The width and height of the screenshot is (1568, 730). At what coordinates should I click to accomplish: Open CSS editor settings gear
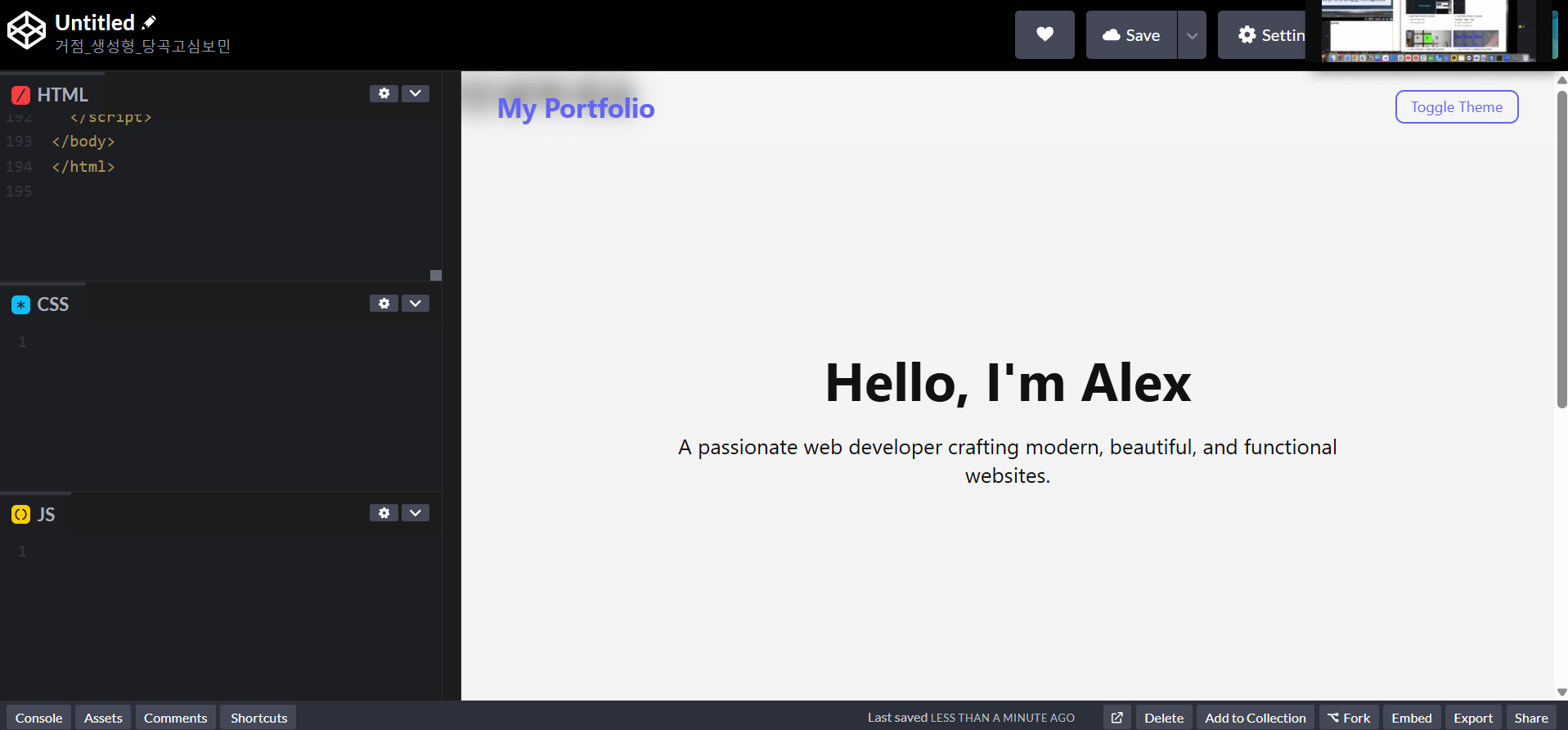click(x=384, y=304)
